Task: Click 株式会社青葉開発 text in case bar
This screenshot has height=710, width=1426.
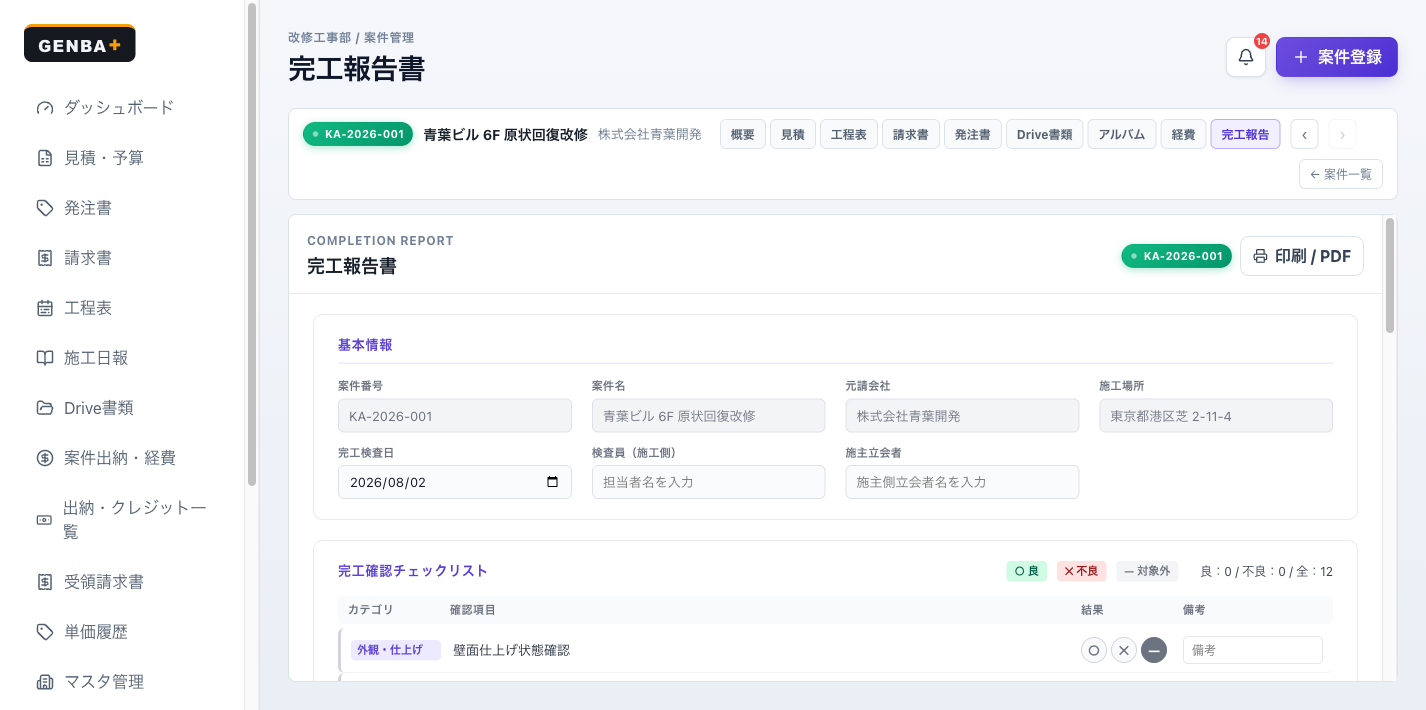Action: click(x=650, y=134)
